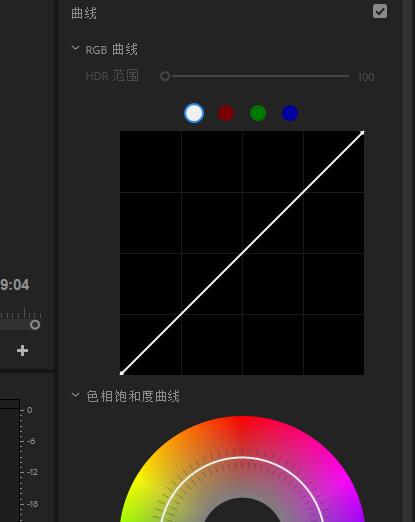Click the top-right curve control point
The image size is (415, 522).
362,133
